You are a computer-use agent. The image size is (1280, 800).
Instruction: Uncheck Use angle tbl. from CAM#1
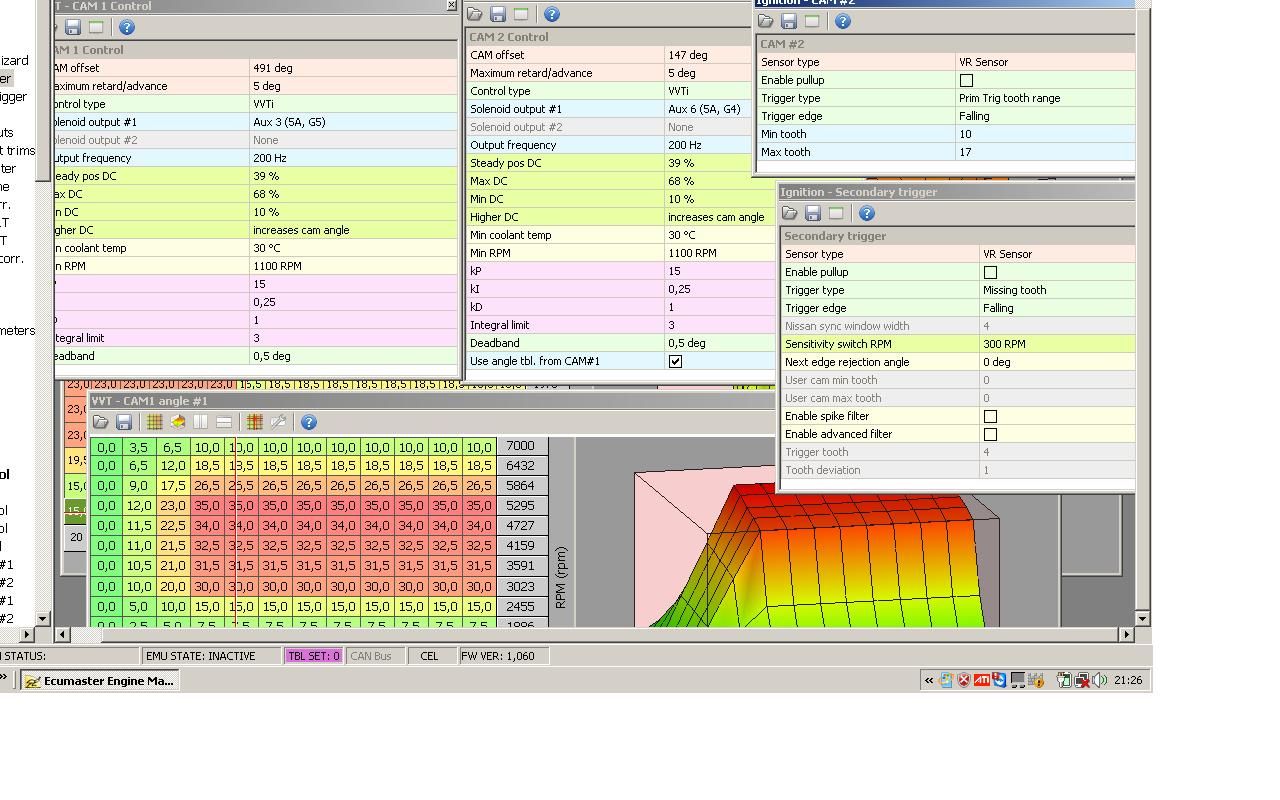pyautogui.click(x=675, y=361)
